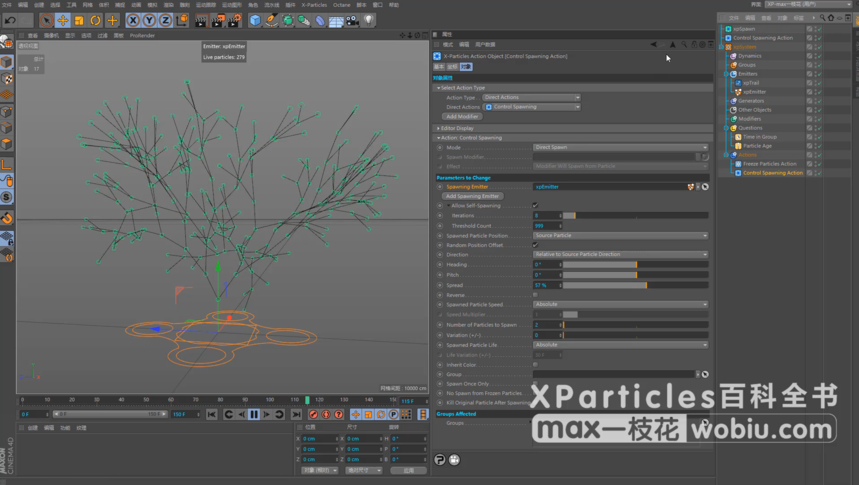Click the record keyframe button
859x485 pixels.
click(313, 414)
